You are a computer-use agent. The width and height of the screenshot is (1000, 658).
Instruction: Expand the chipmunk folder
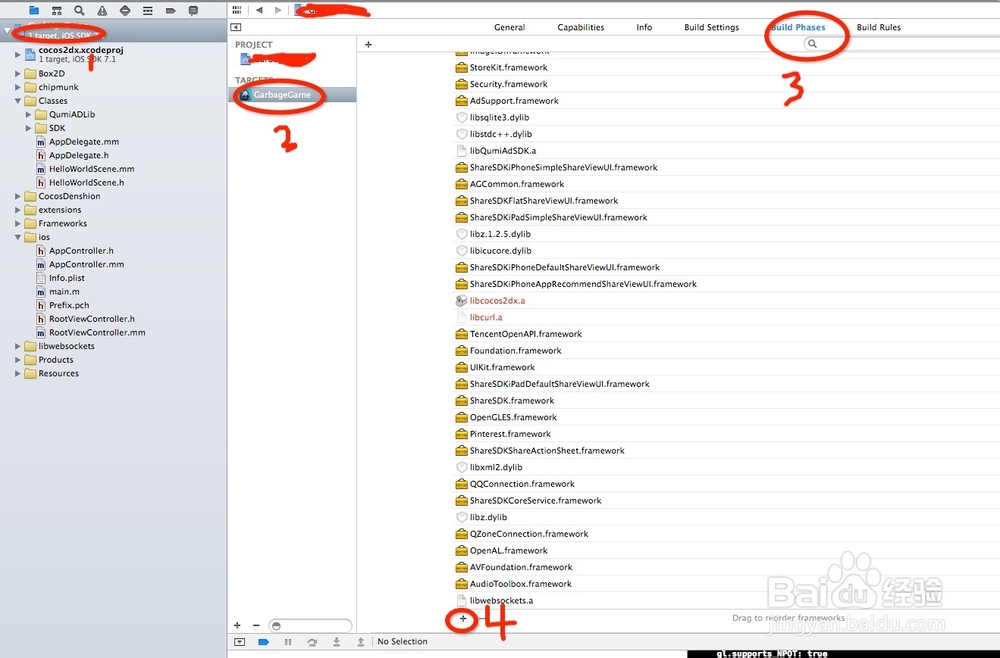point(18,87)
